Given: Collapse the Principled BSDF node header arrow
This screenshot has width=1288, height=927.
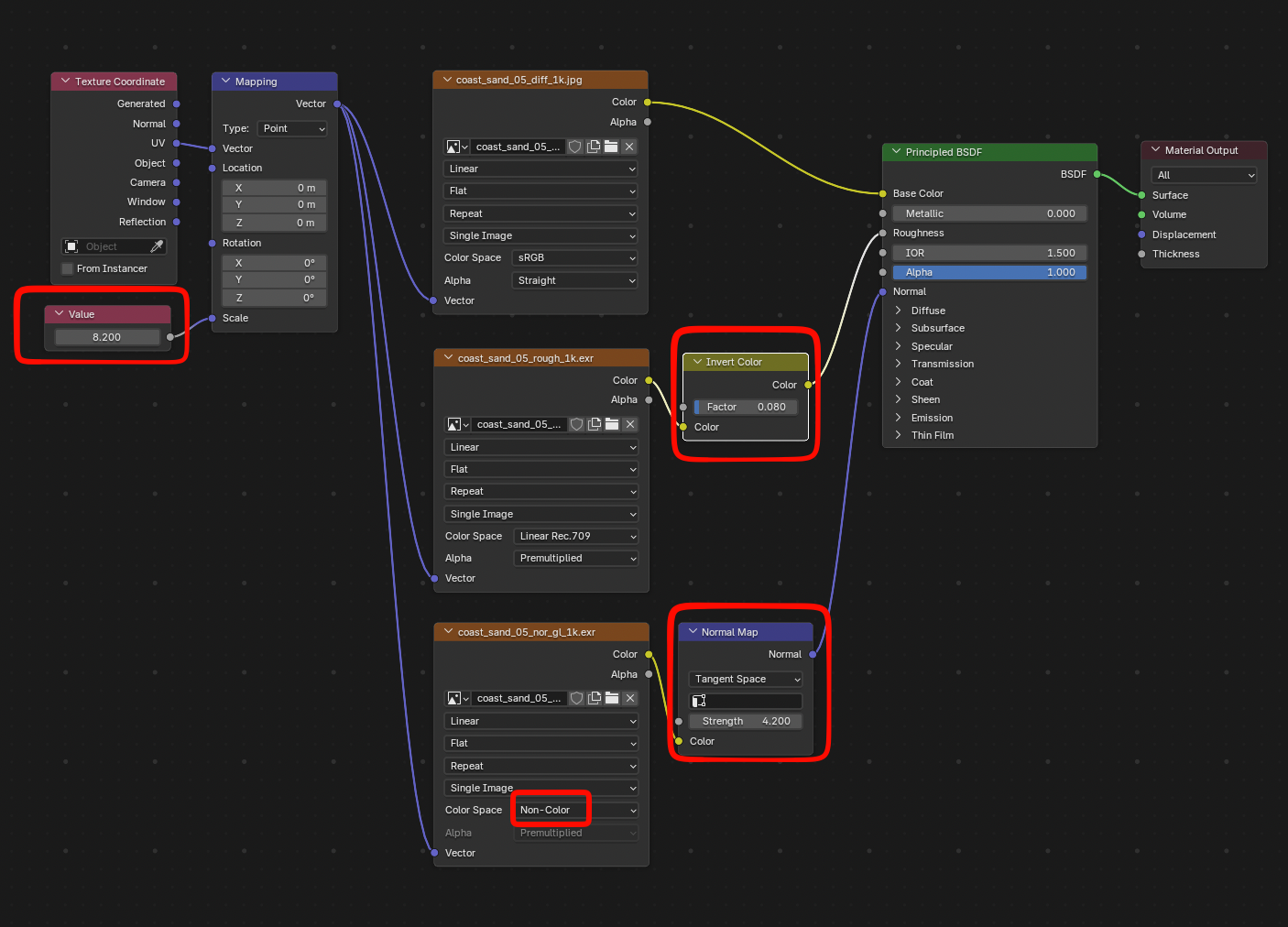Looking at the screenshot, I should tap(897, 152).
